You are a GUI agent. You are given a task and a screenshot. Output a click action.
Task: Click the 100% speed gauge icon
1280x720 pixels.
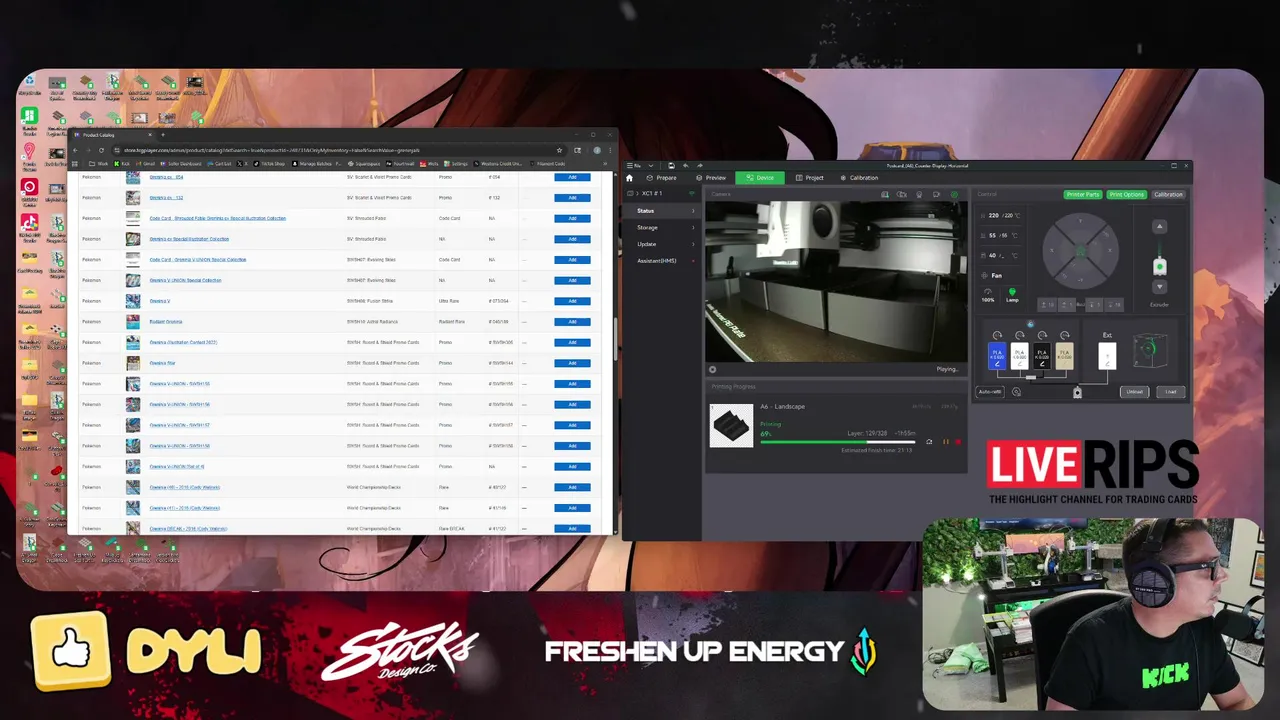[988, 294]
